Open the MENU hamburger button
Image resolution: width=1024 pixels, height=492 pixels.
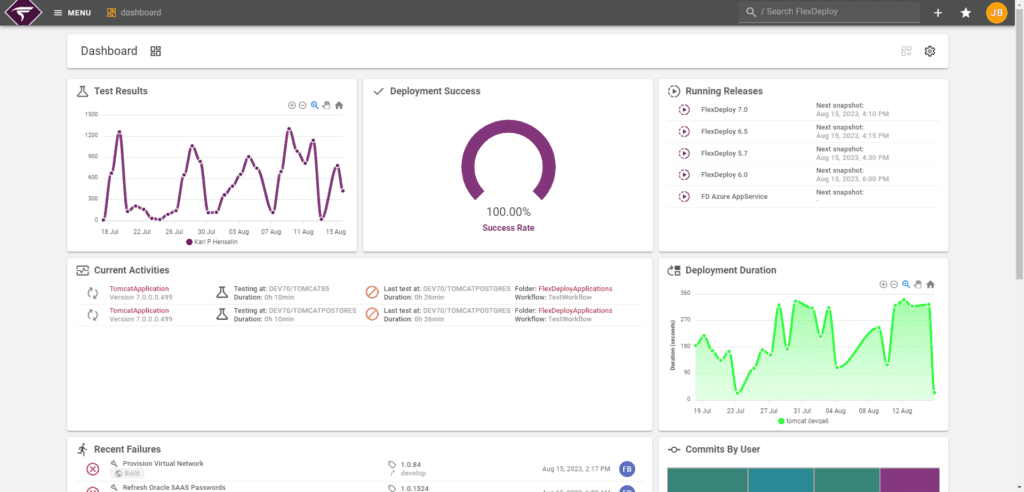point(72,12)
